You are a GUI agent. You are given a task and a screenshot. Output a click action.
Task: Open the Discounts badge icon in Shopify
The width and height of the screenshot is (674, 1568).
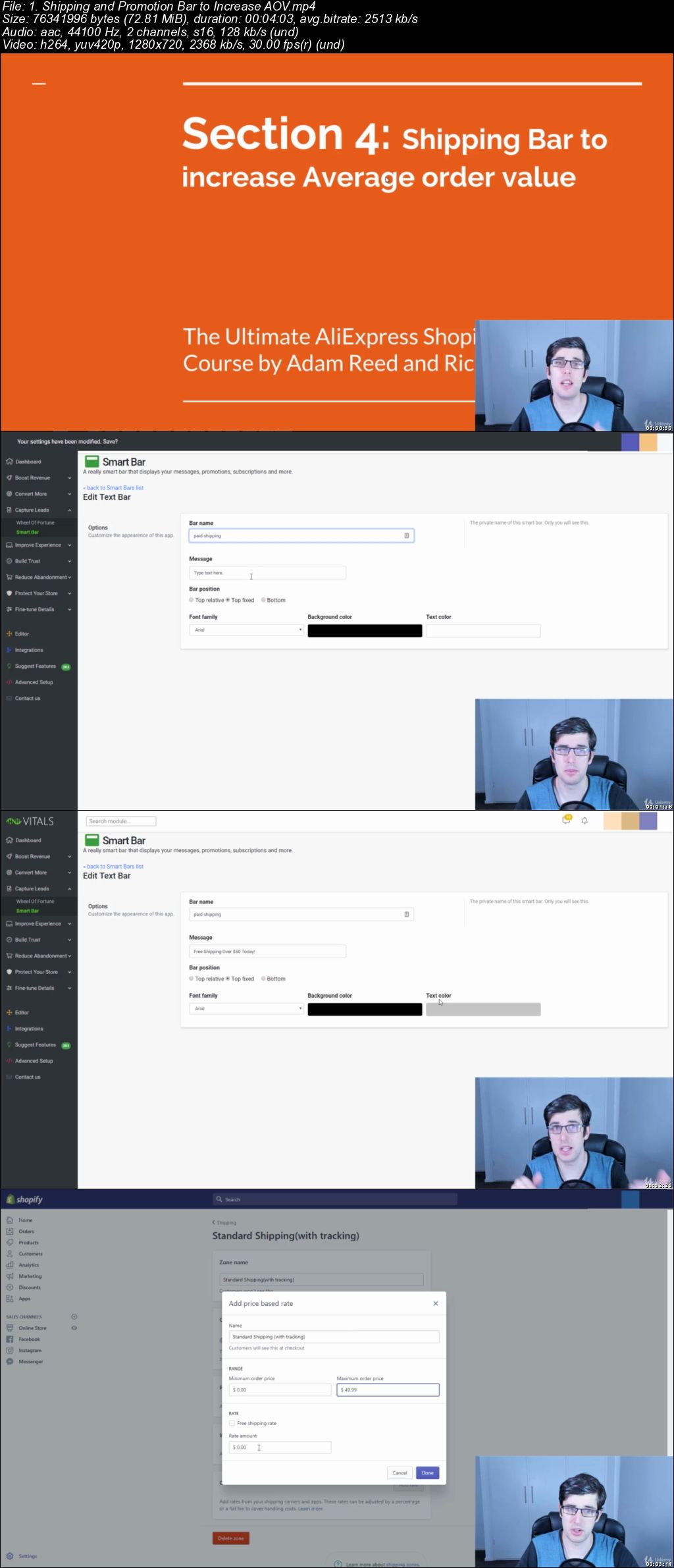coord(10,1287)
